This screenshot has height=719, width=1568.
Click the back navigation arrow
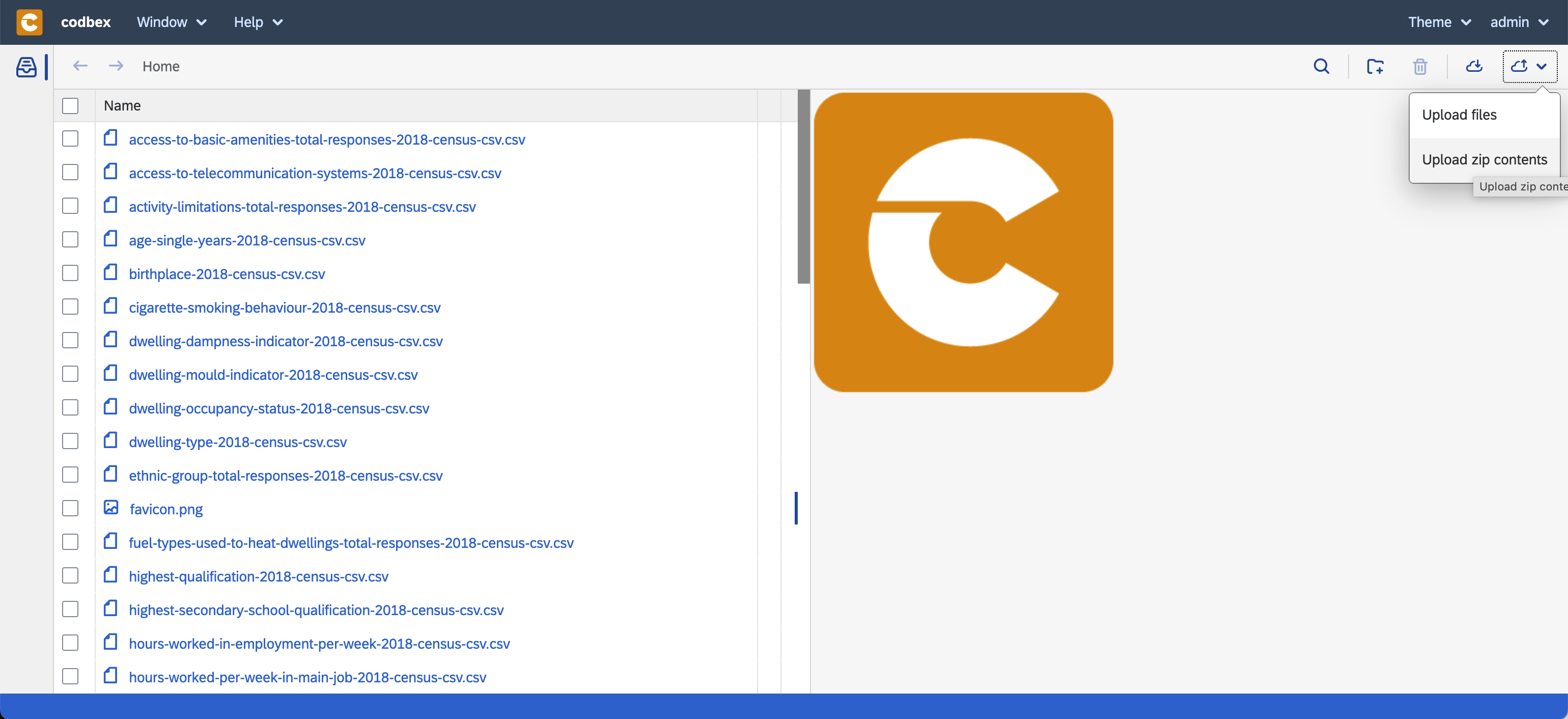[80, 66]
